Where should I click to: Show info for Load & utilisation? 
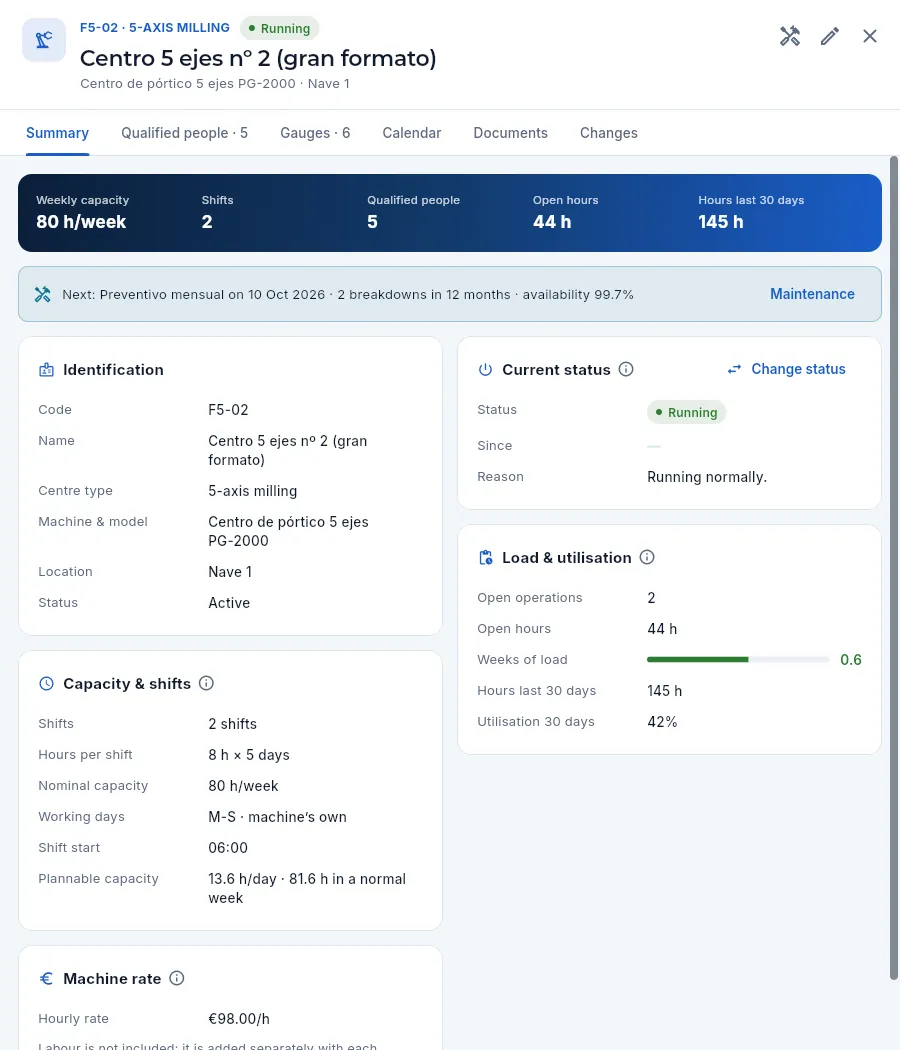[x=647, y=557]
